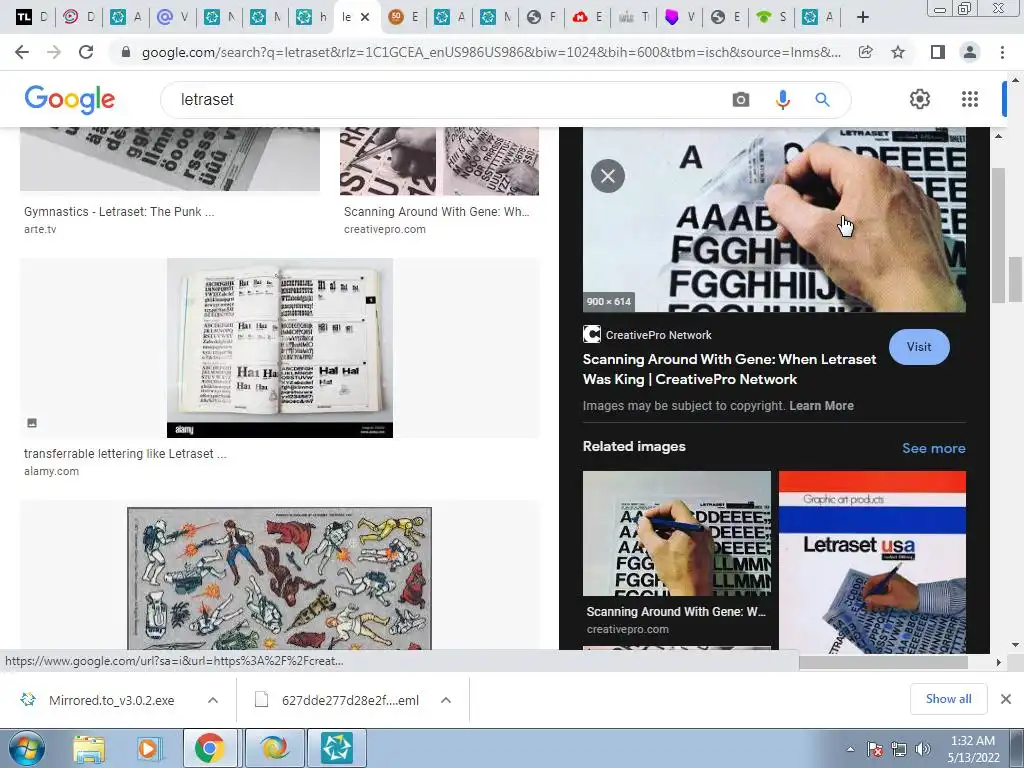
Task: Click the forward navigation arrow
Action: (x=54, y=52)
